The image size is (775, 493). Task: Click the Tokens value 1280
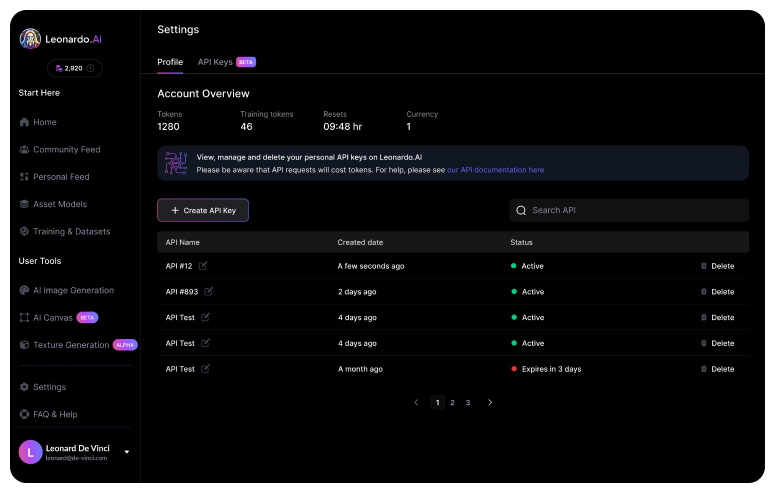click(169, 127)
